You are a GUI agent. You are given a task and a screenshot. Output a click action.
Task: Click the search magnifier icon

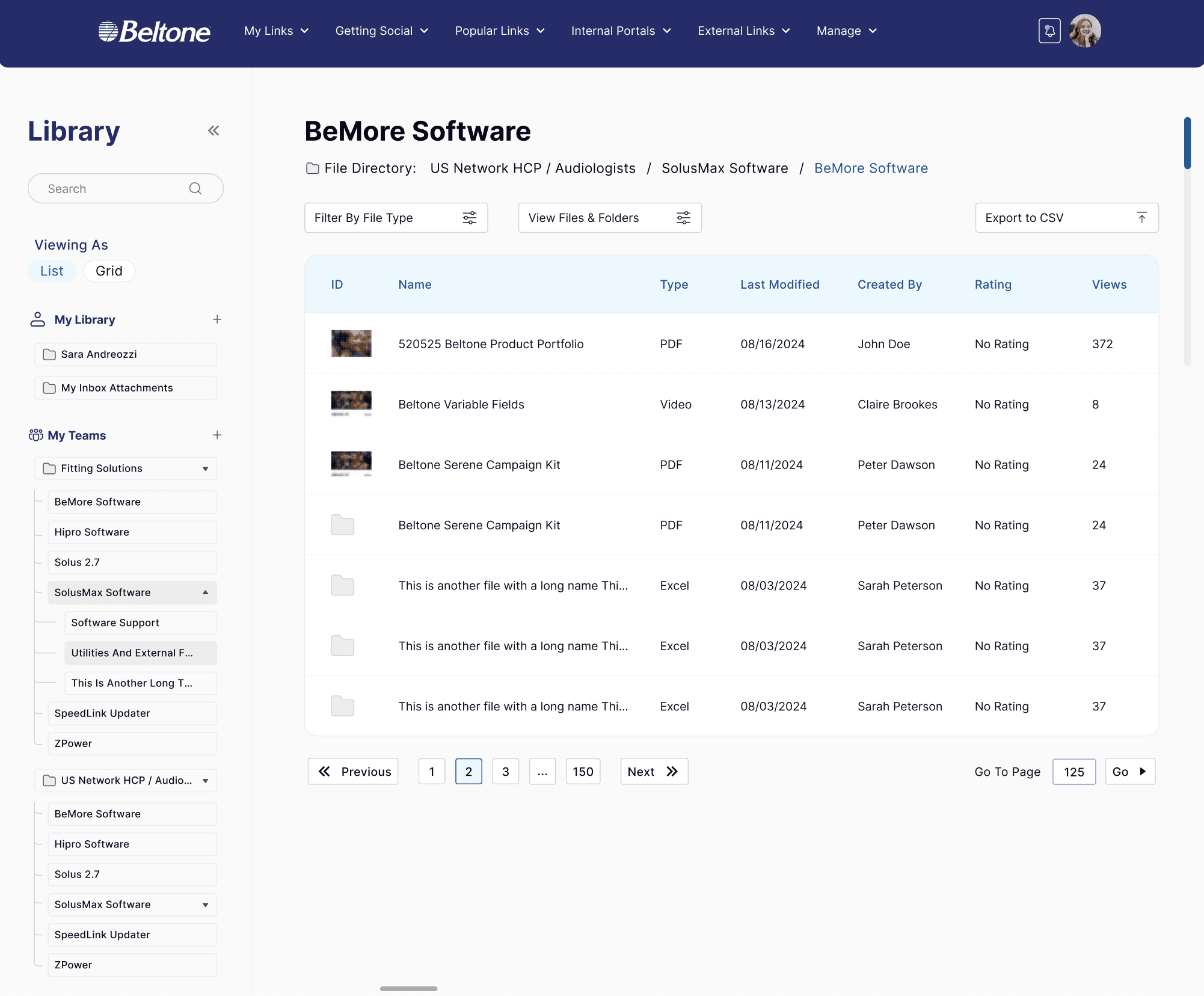click(x=195, y=189)
